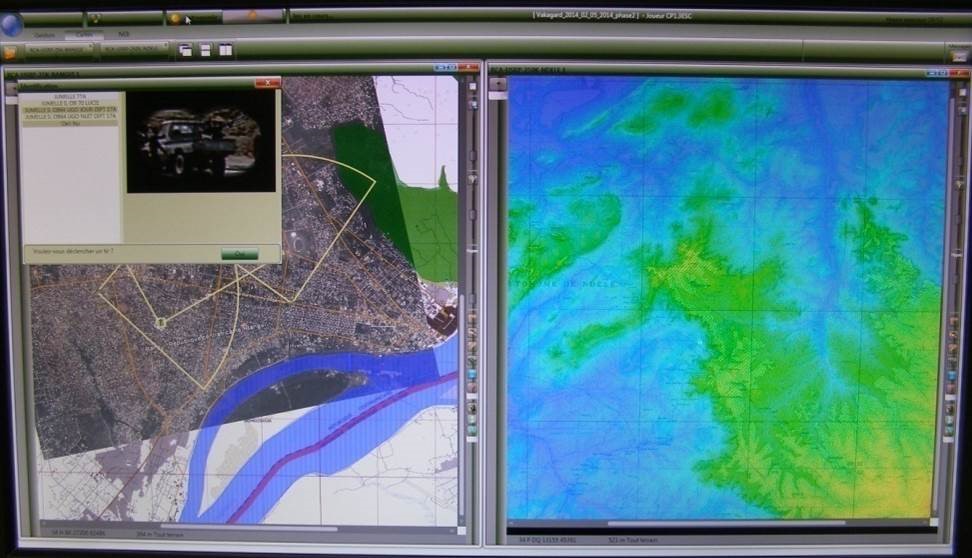This screenshot has width=972, height=558.
Task: Click the orange icon in the top bar
Action: [x=251, y=16]
